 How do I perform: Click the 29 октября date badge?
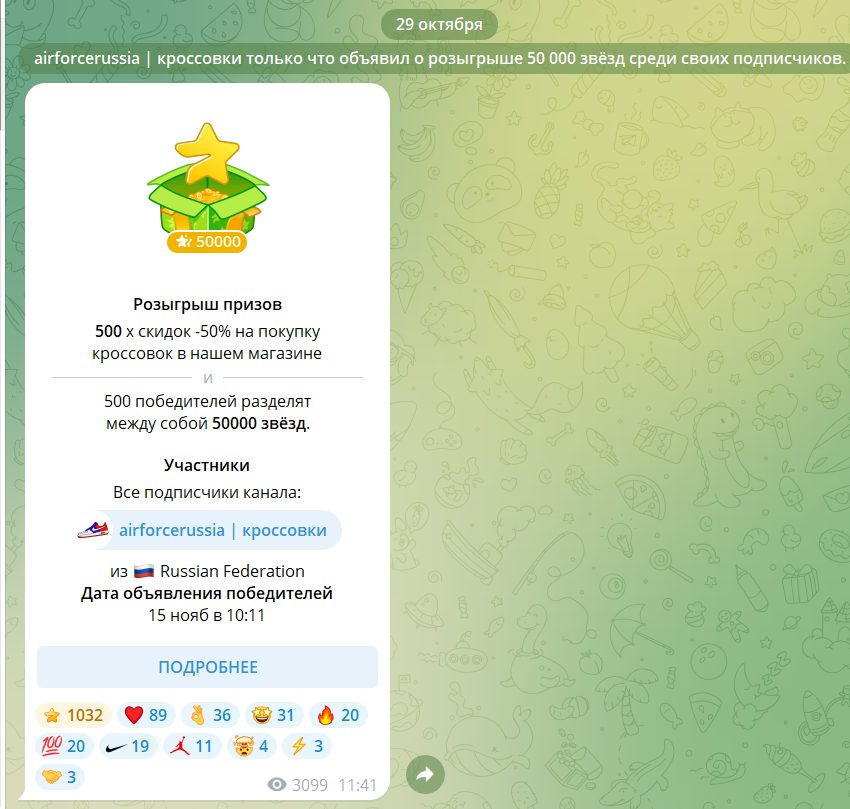pyautogui.click(x=439, y=24)
